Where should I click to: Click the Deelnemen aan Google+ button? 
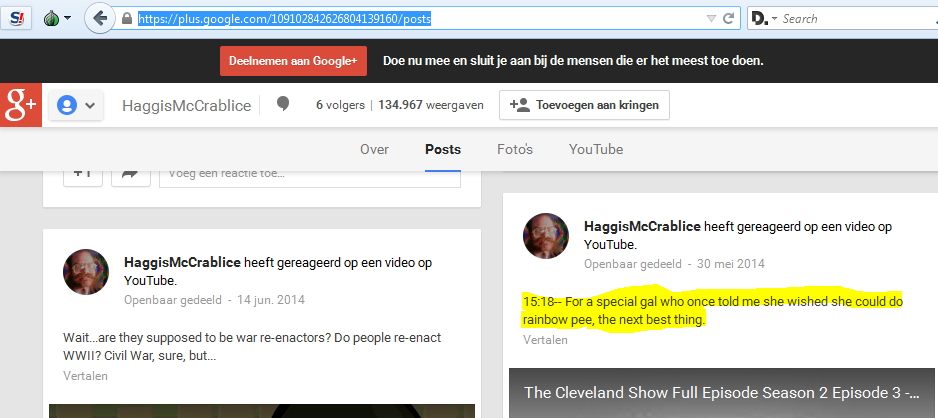[293, 61]
